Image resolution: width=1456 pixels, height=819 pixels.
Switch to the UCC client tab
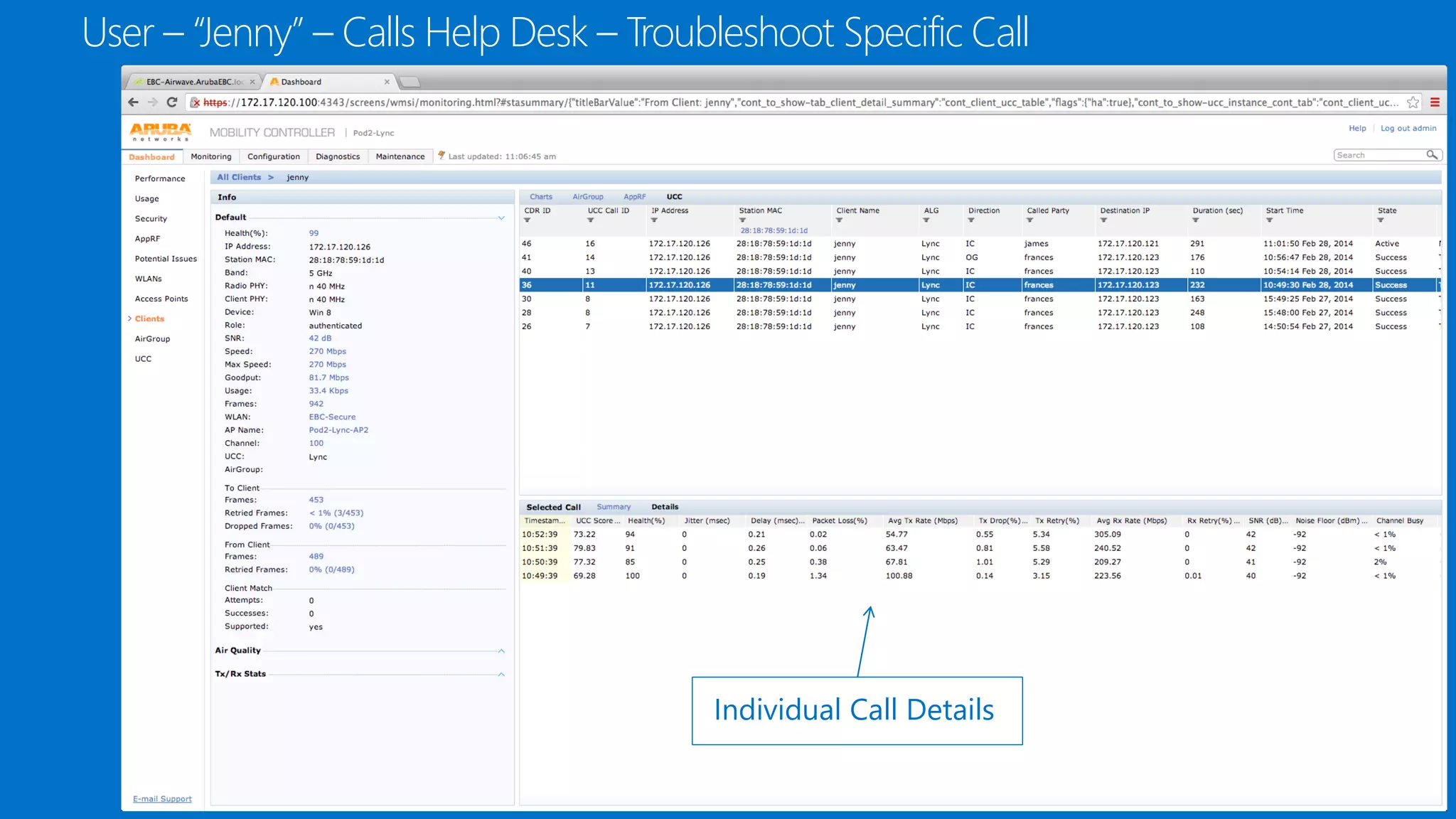[x=674, y=197]
